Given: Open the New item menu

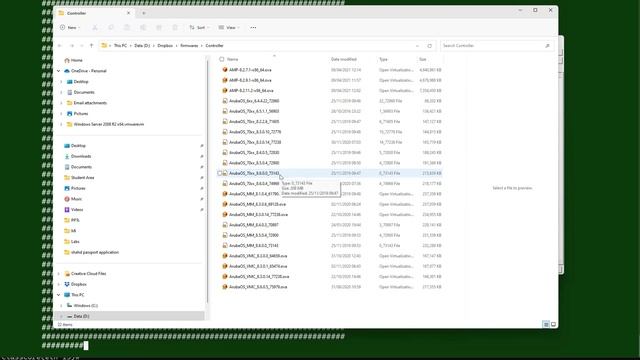Looking at the screenshot, I should coord(70,27).
